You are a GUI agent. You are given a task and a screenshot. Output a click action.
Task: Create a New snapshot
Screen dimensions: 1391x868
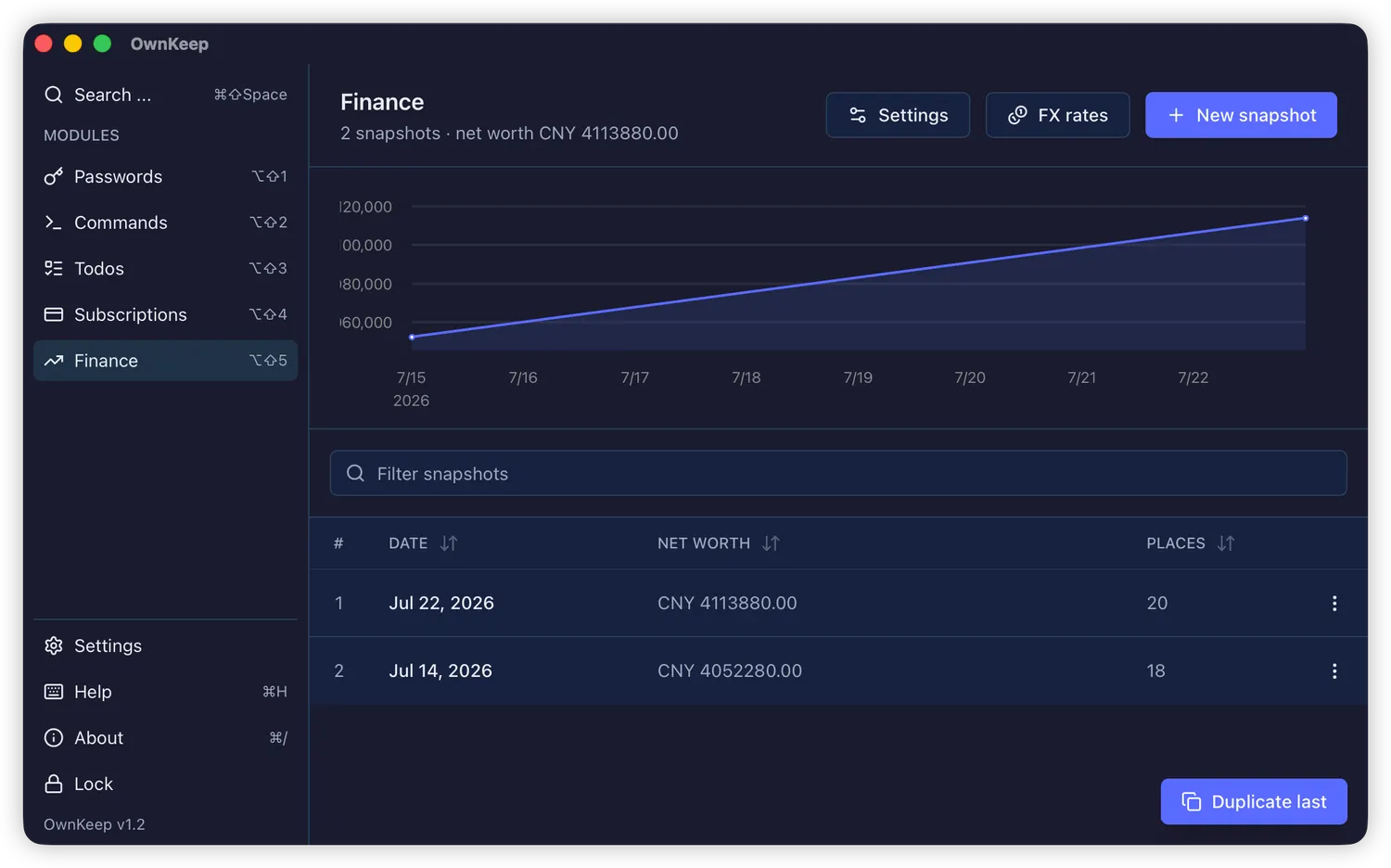[1241, 115]
